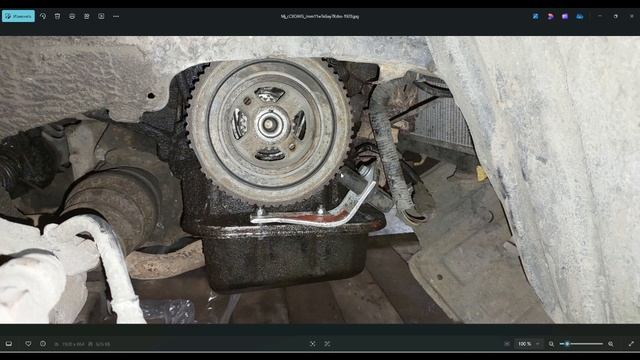Minimize the Photos window
The image size is (640, 360).
(x=600, y=16)
